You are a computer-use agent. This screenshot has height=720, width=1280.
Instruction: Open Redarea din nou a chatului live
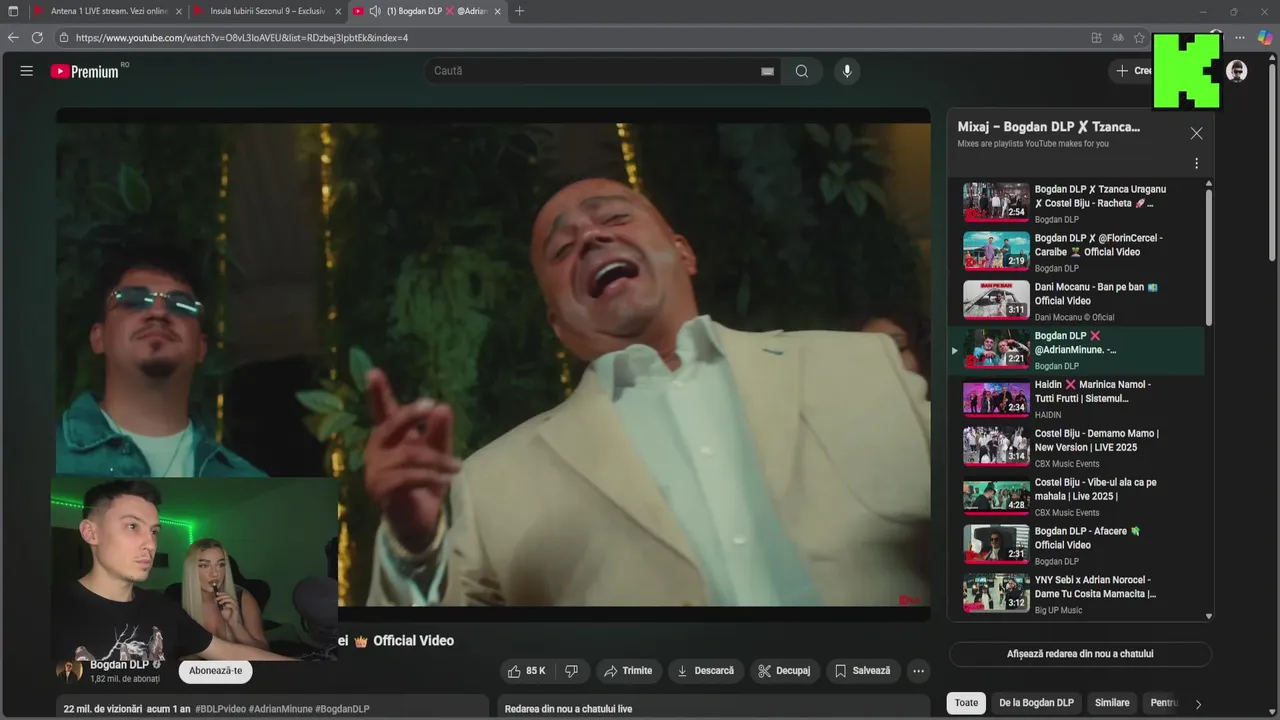click(x=568, y=709)
